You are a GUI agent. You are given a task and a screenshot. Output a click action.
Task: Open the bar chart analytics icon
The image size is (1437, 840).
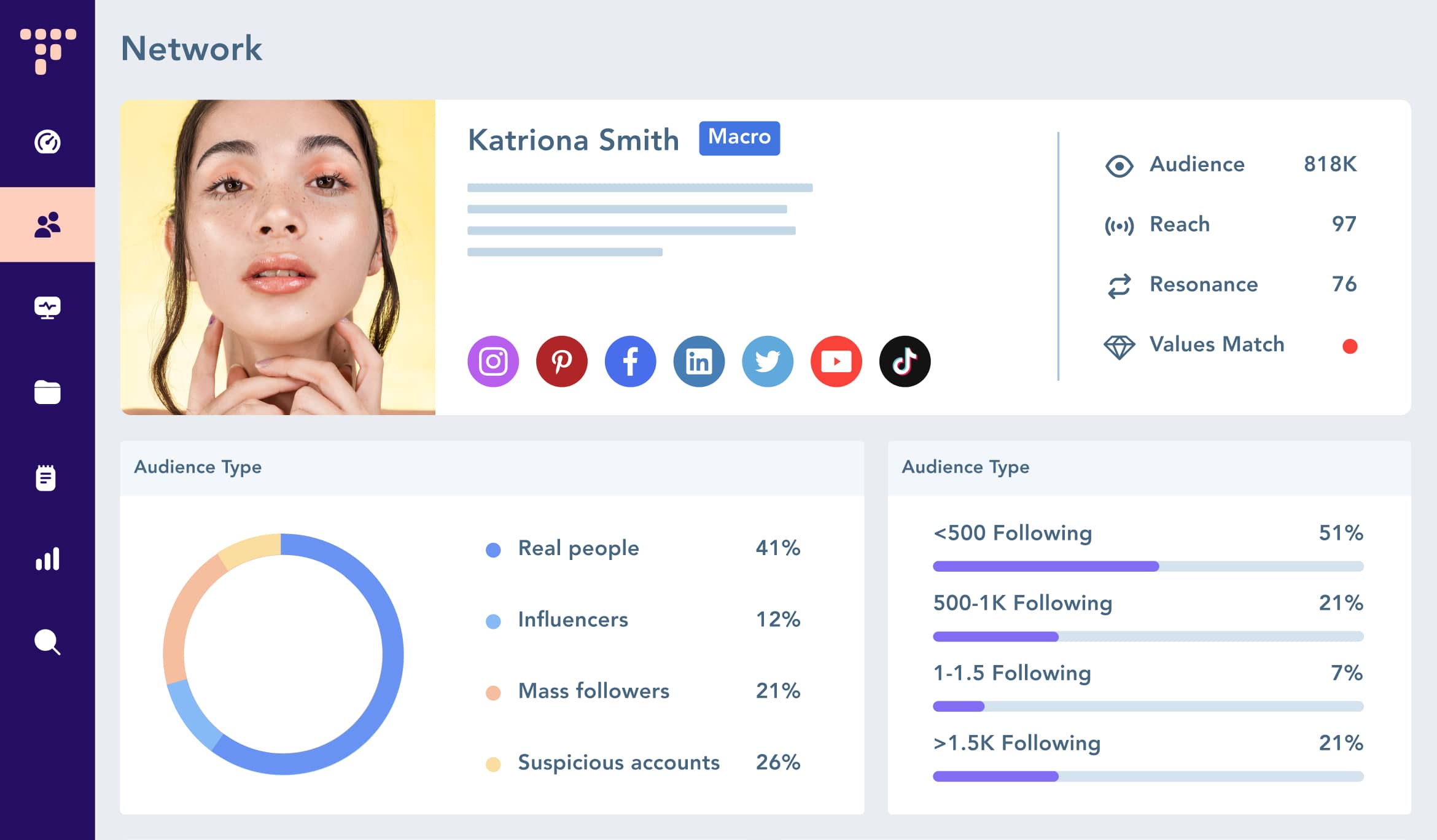[47, 559]
